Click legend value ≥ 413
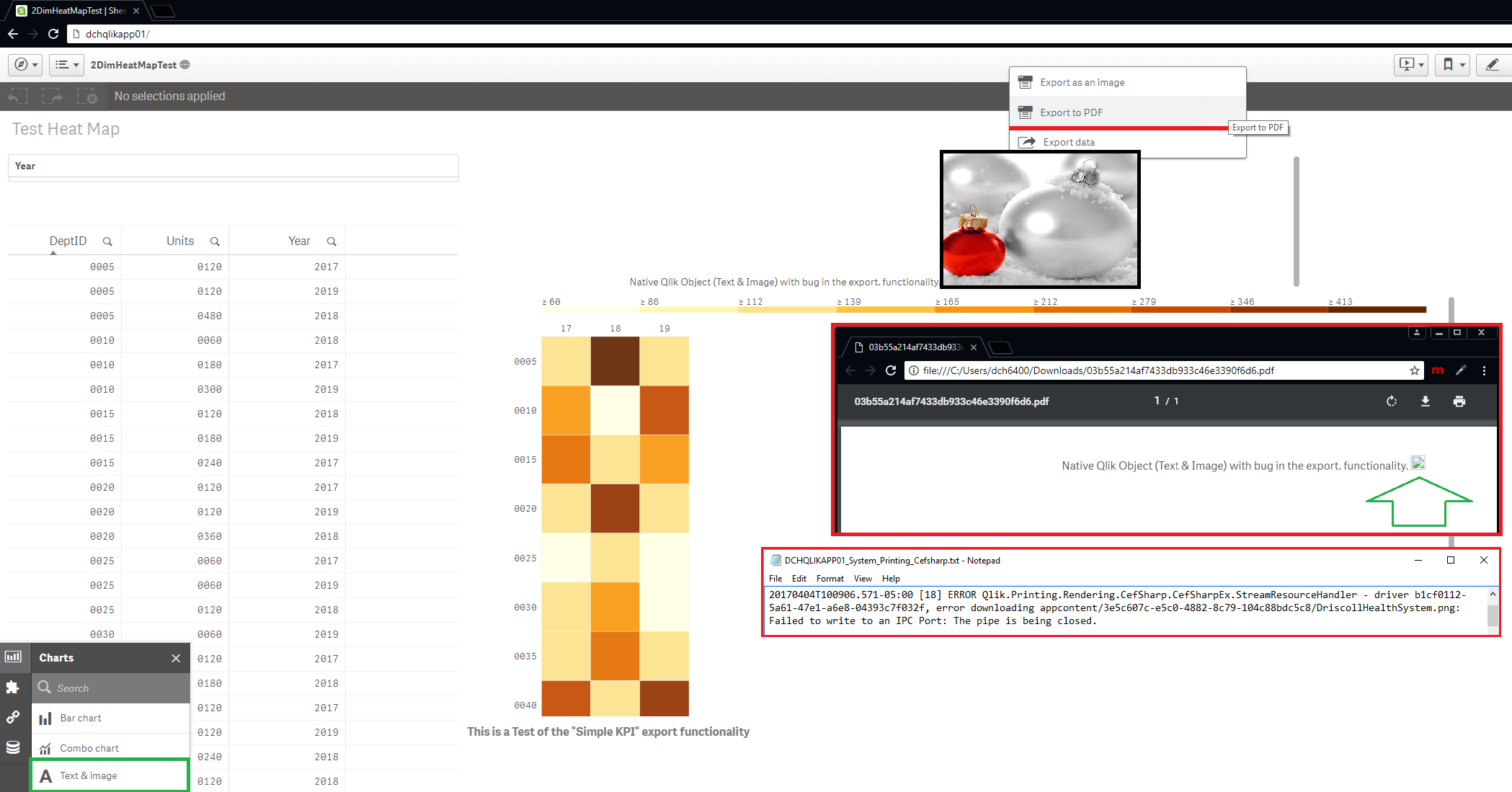 1340,302
